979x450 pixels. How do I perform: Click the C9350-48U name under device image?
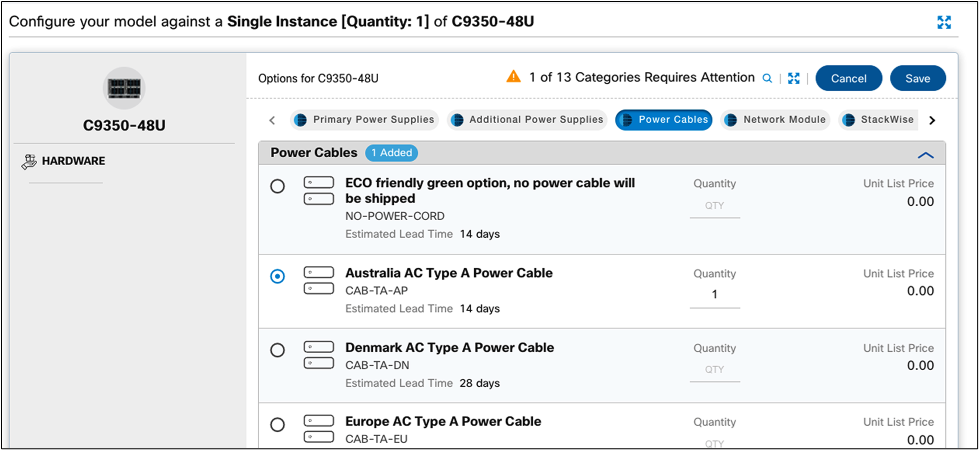pyautogui.click(x=124, y=125)
